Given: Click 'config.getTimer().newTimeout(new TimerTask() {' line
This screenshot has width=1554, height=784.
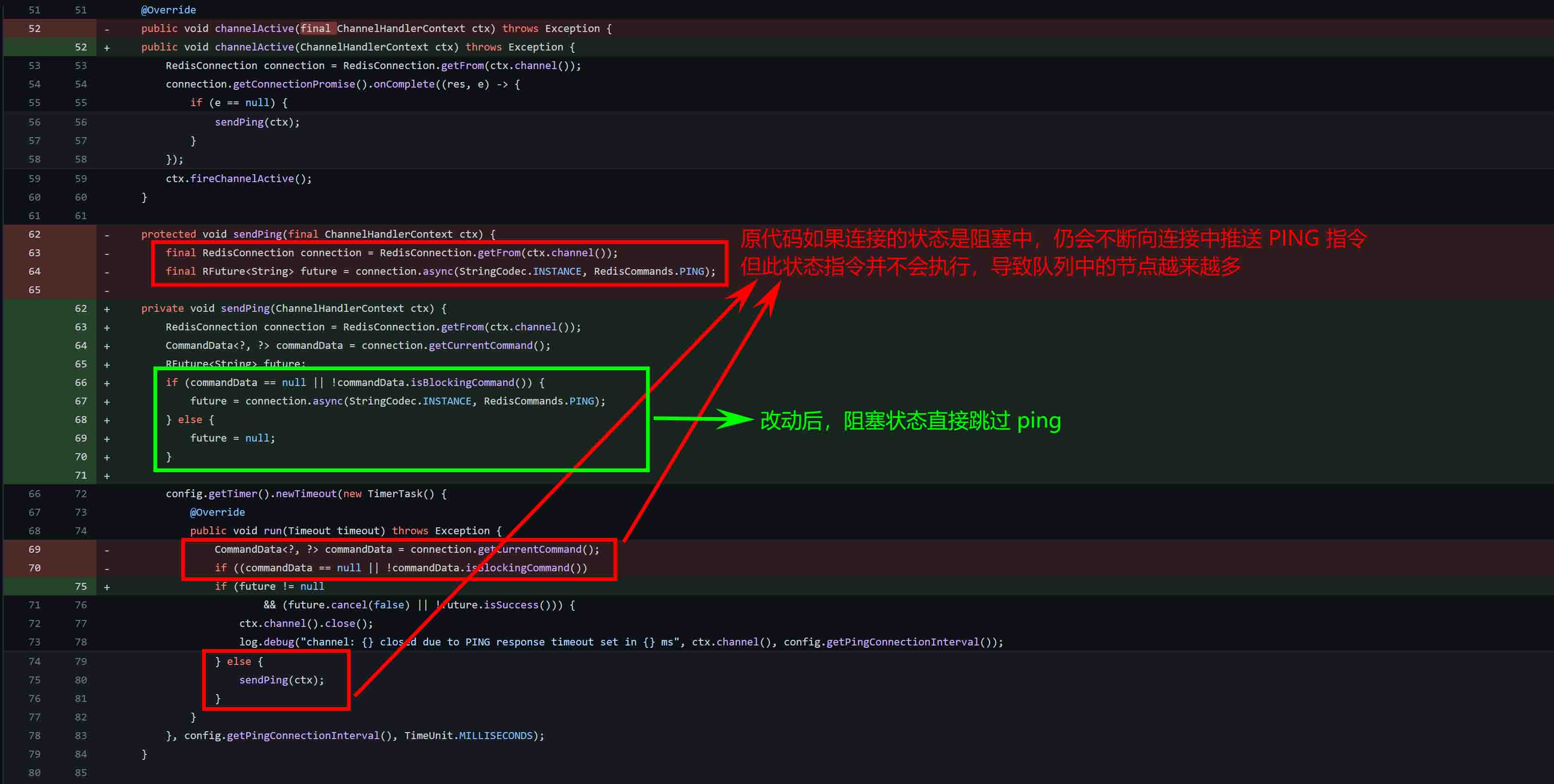Looking at the screenshot, I should pos(306,494).
